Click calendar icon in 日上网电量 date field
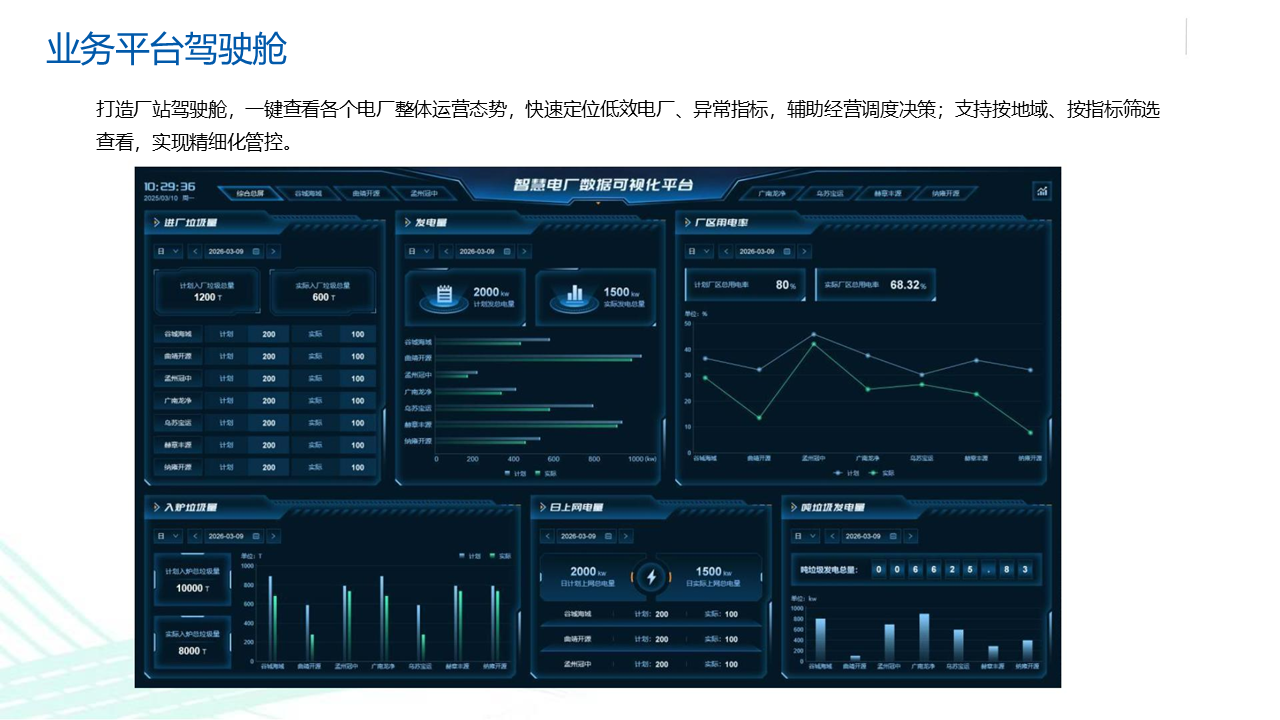The width and height of the screenshot is (1280, 720). coord(608,537)
